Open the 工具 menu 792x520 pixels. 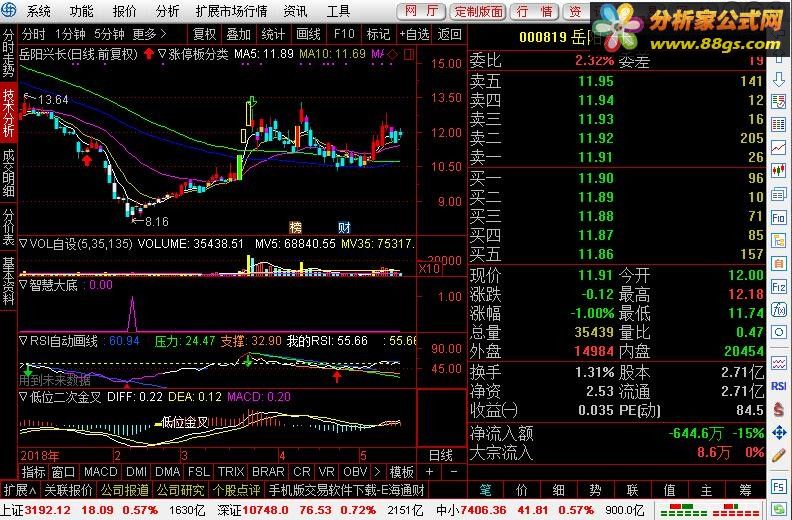[x=338, y=11]
